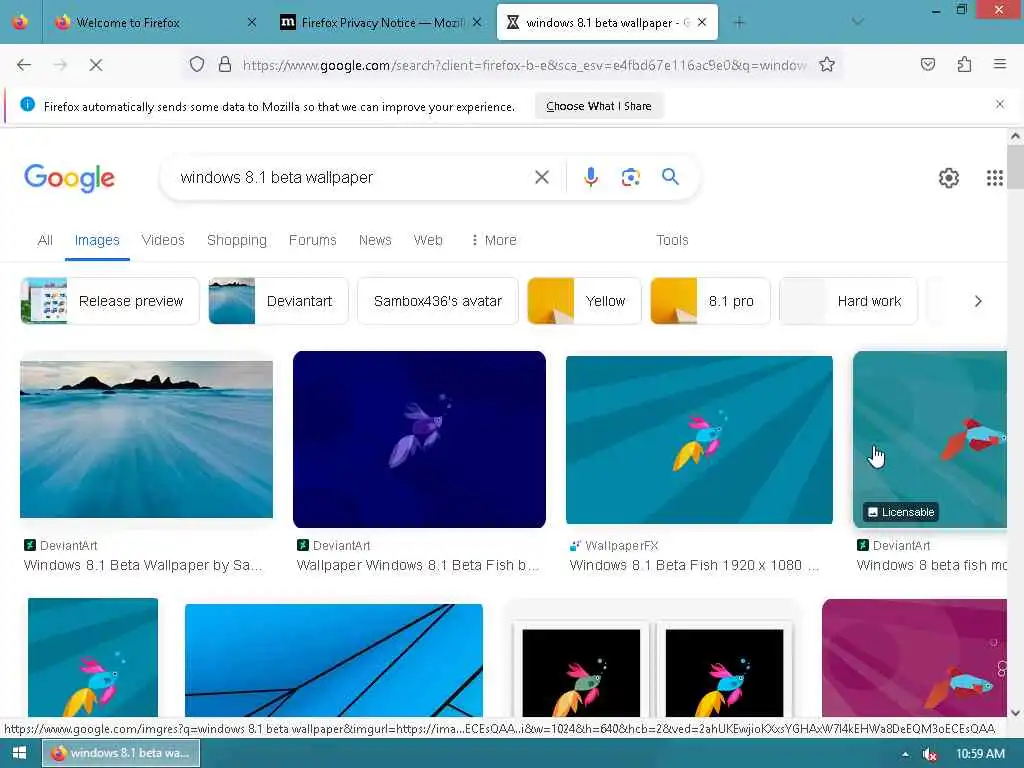Click the Choose What I Share button
1024x768 pixels.
(599, 106)
